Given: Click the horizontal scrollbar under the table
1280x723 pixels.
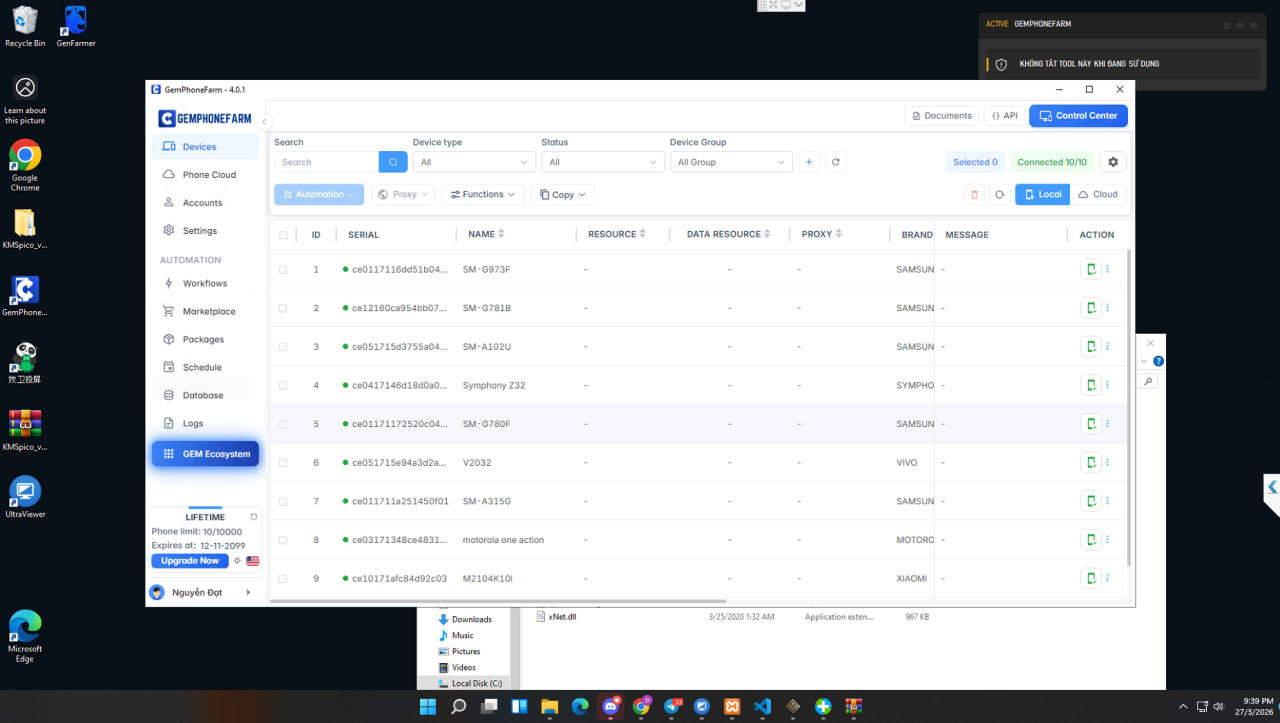Looking at the screenshot, I should [500, 601].
